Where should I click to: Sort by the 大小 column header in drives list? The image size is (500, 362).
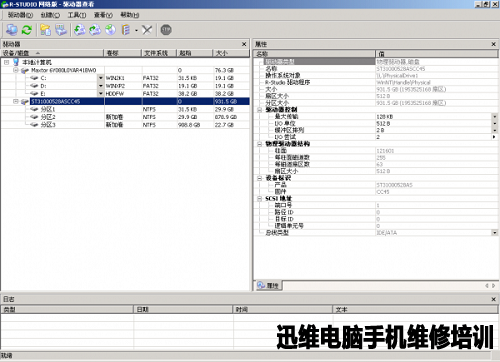[x=231, y=53]
